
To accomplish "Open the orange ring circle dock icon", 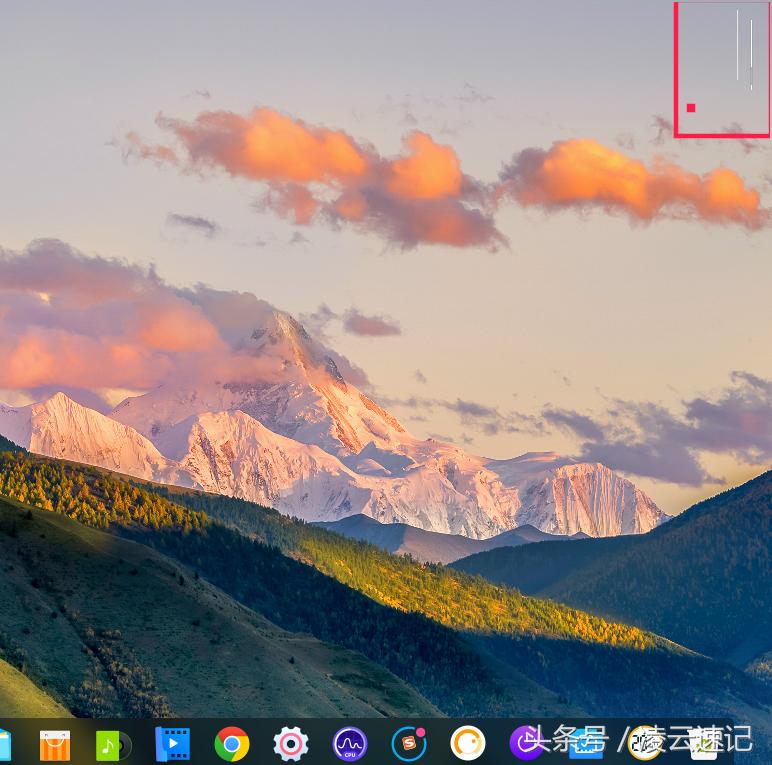I will pyautogui.click(x=468, y=743).
